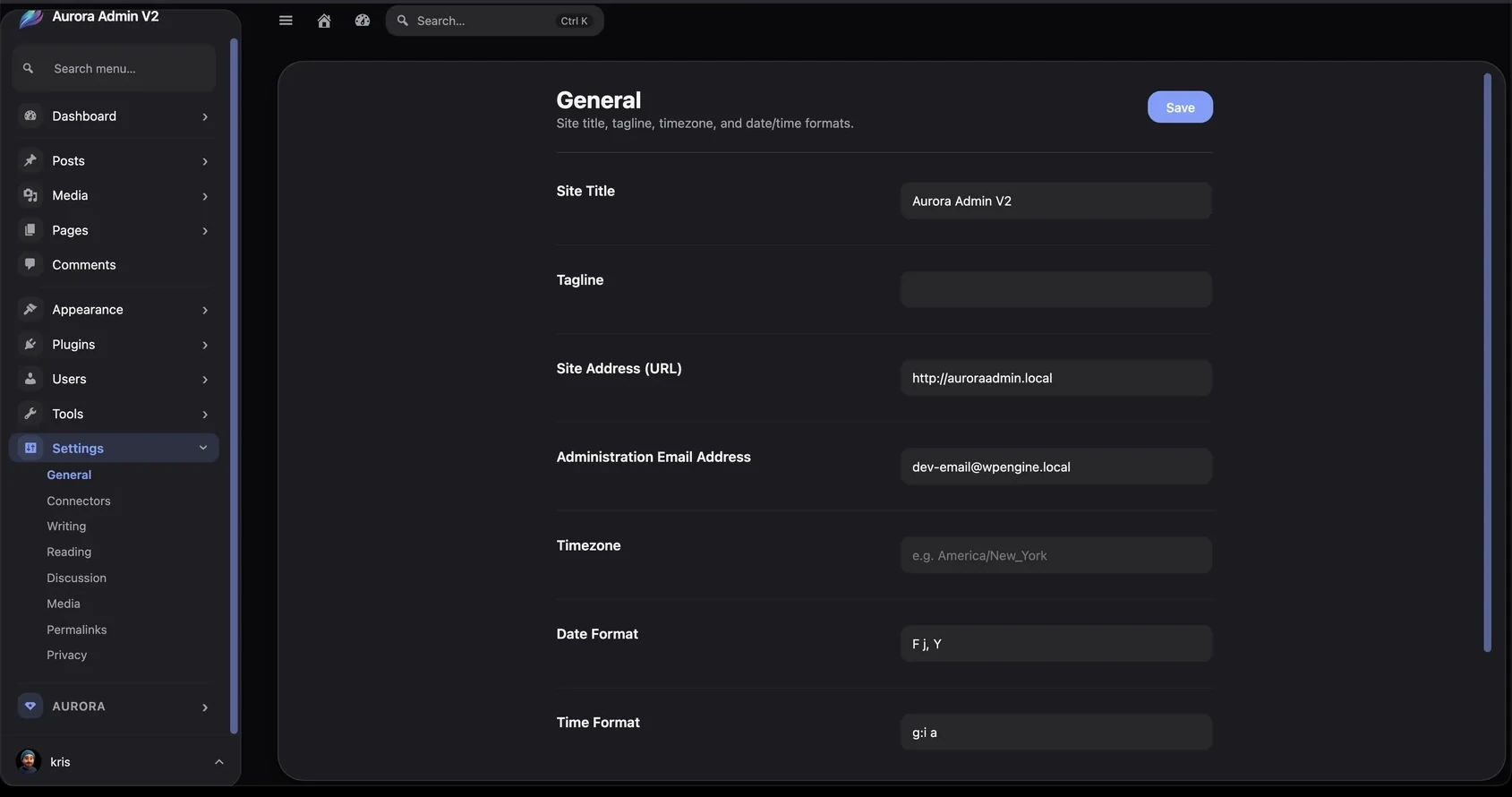1512x797 pixels.
Task: Save the General settings
Action: point(1180,107)
